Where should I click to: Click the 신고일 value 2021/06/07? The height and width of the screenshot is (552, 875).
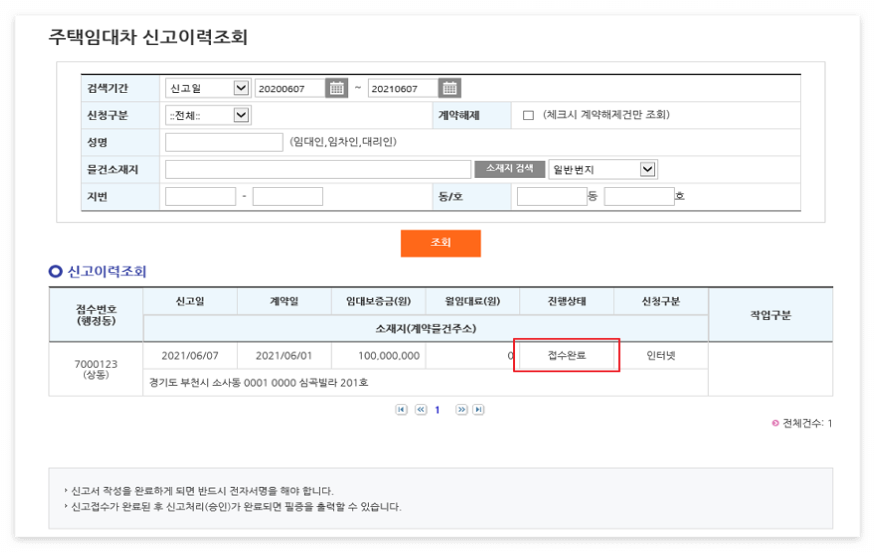190,356
